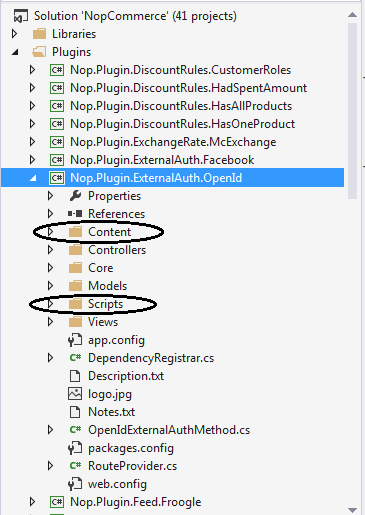Expand the Properties node

[x=50, y=196]
